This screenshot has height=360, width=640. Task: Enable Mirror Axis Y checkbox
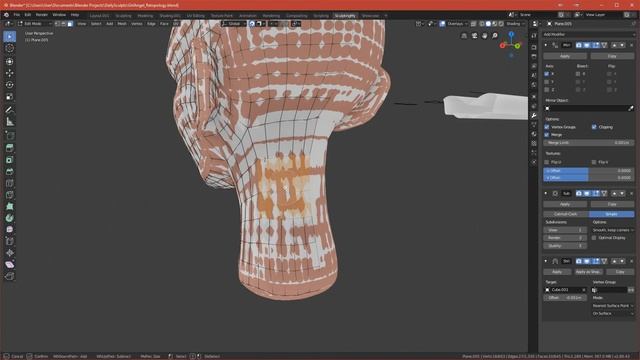coord(547,82)
